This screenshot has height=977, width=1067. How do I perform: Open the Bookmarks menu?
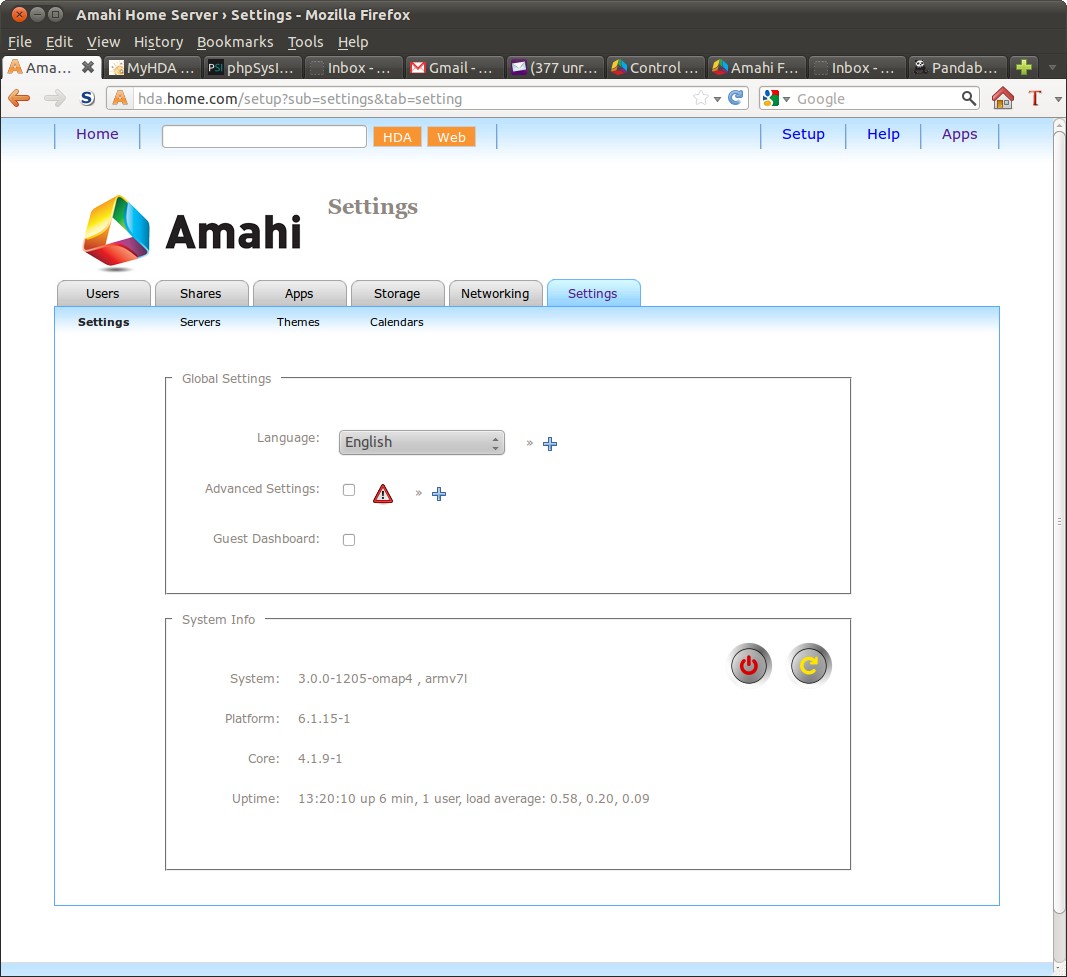[235, 42]
